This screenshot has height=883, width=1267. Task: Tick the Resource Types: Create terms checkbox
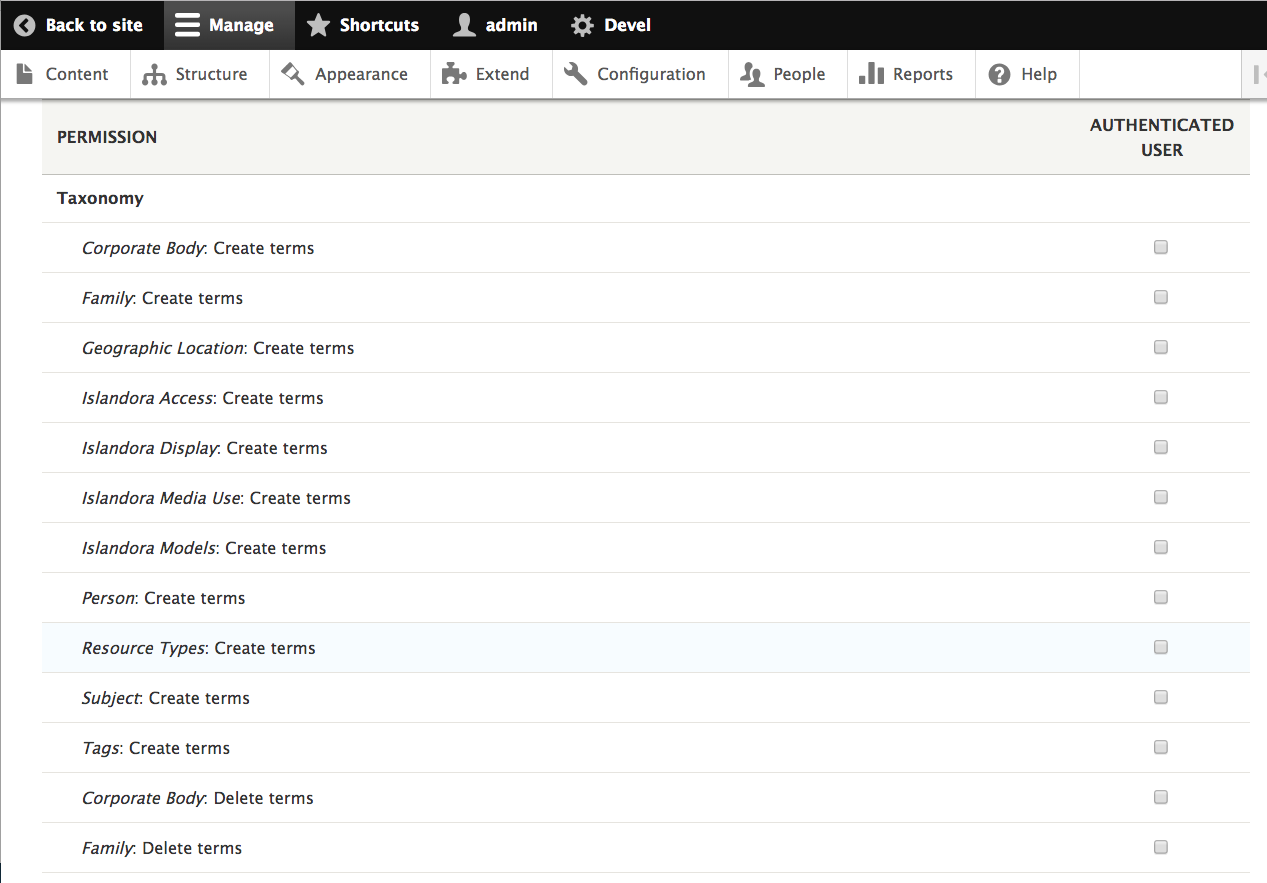(x=1161, y=647)
